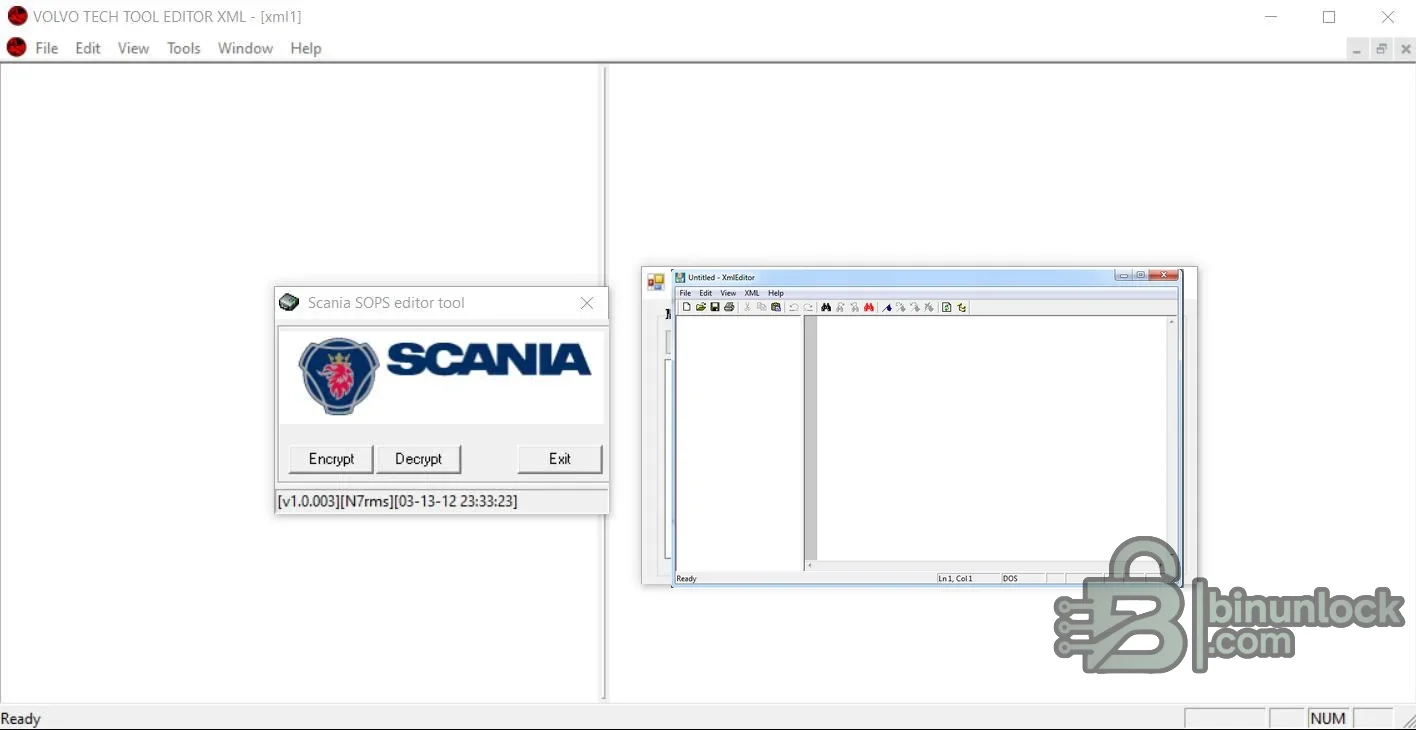Open the Edit menu in main menu bar
Image resolution: width=1416 pixels, height=730 pixels.
tap(88, 48)
